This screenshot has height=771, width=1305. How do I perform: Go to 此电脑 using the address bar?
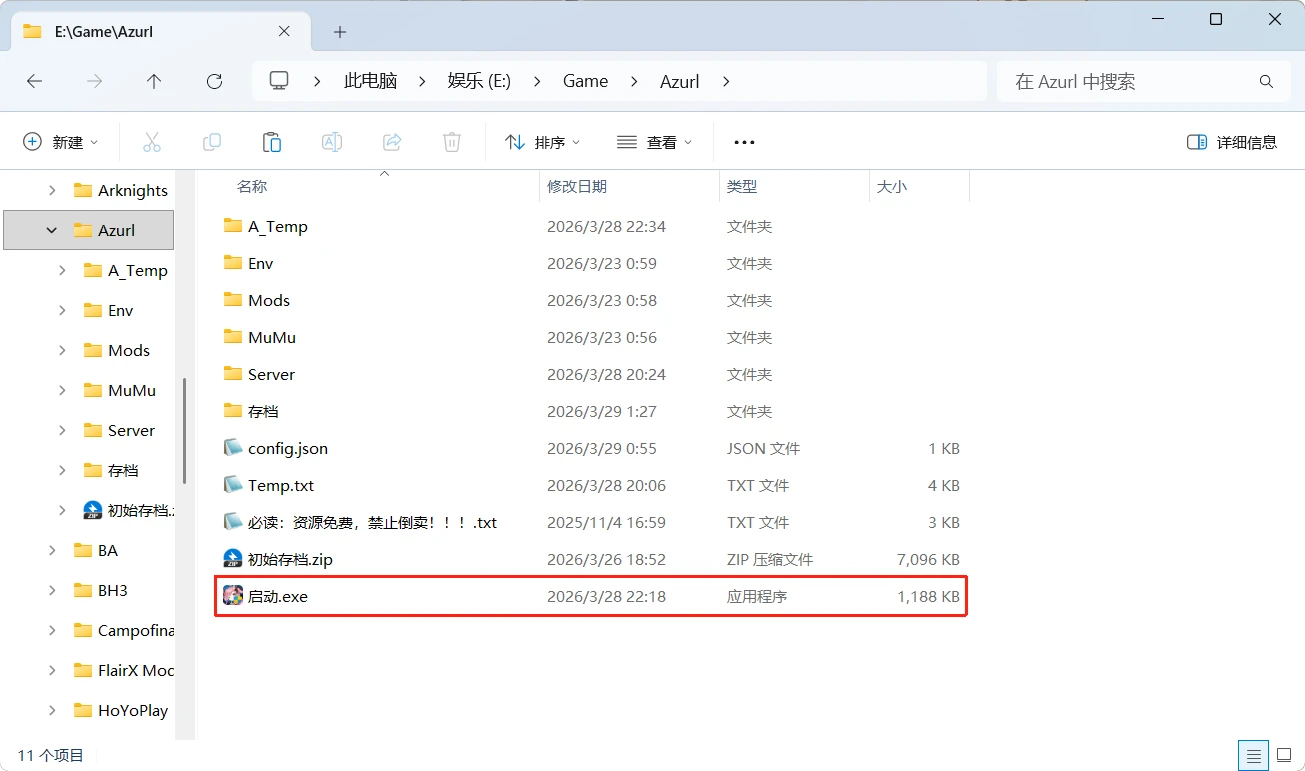coord(370,81)
